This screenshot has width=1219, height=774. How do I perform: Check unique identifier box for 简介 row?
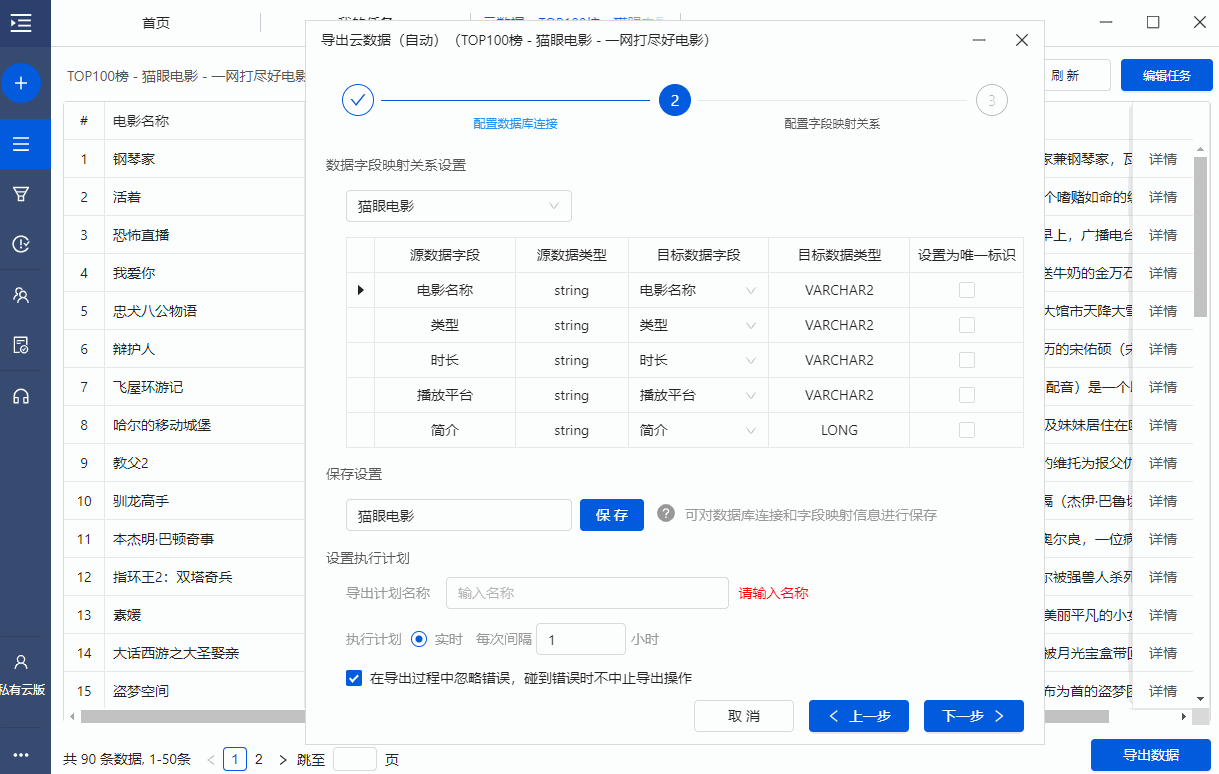click(967, 430)
